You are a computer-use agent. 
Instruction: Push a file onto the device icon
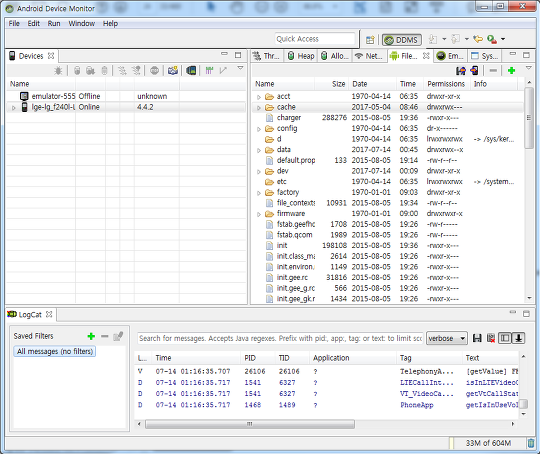[474, 71]
